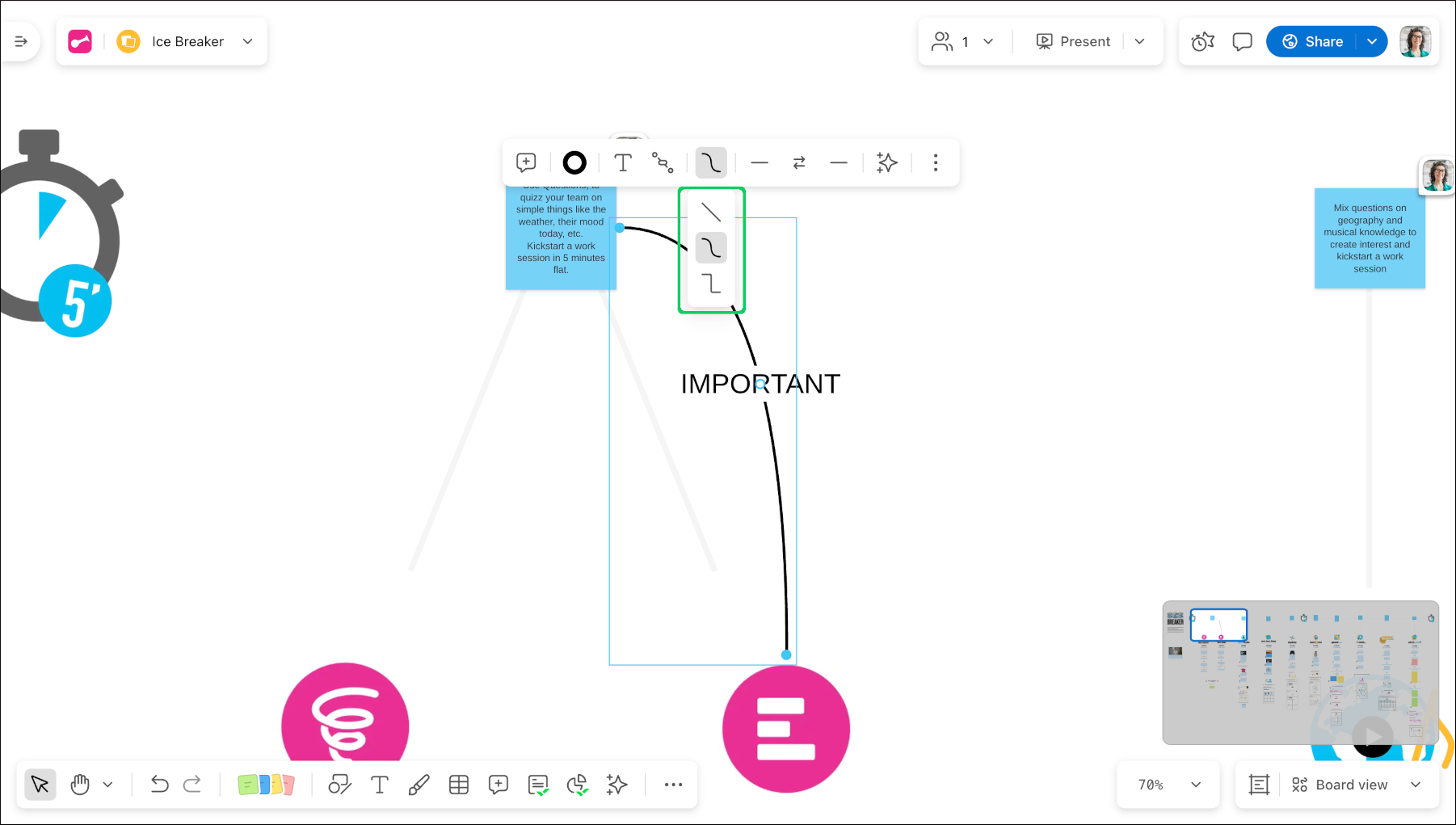
Task: Open the 70% zoom level dropdown
Action: 1168,784
